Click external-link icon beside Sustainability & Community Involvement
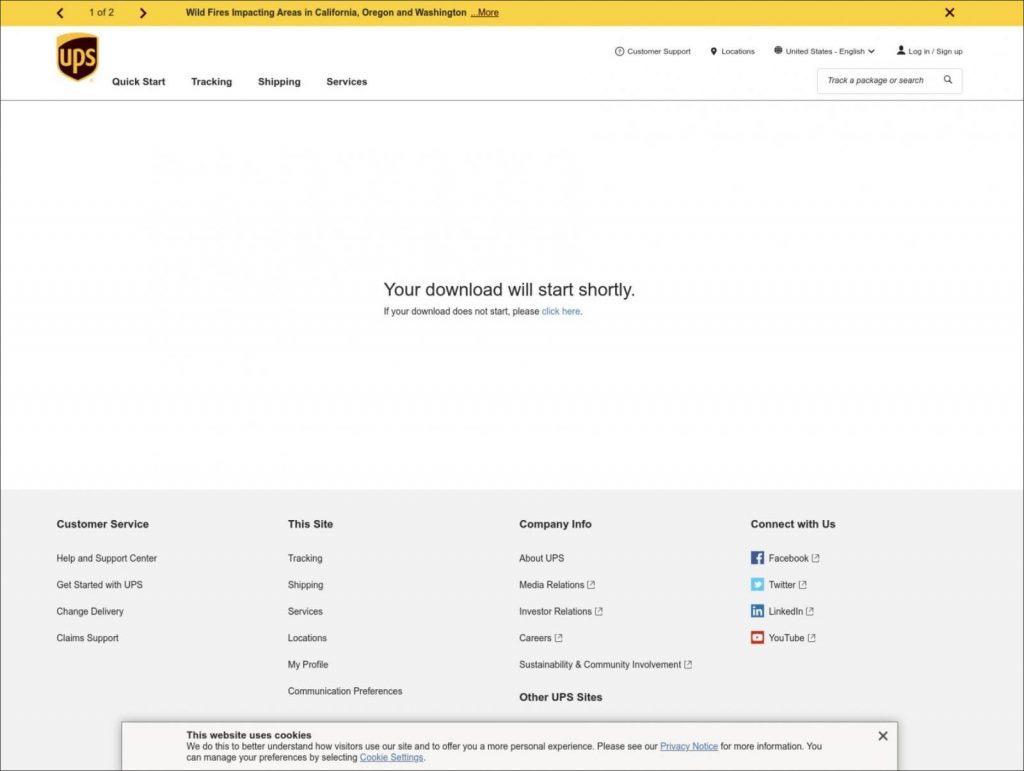Image resolution: width=1024 pixels, height=771 pixels. (688, 665)
